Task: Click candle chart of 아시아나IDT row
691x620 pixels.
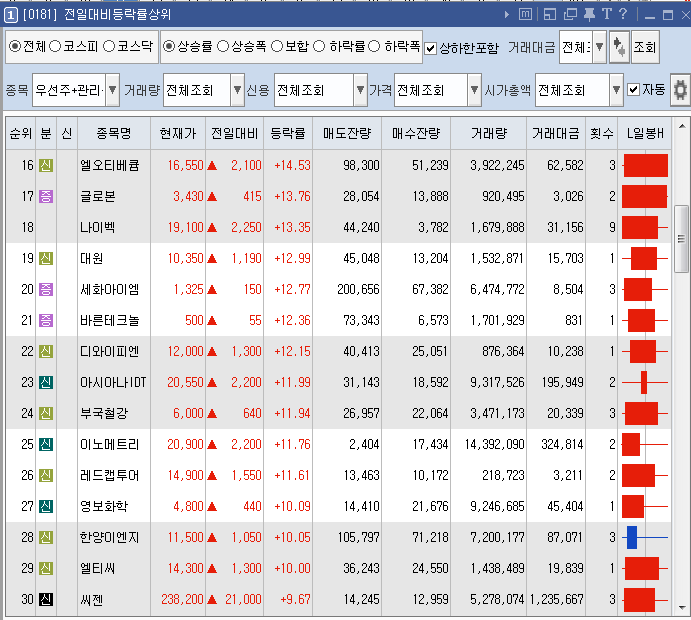Action: [x=645, y=382]
